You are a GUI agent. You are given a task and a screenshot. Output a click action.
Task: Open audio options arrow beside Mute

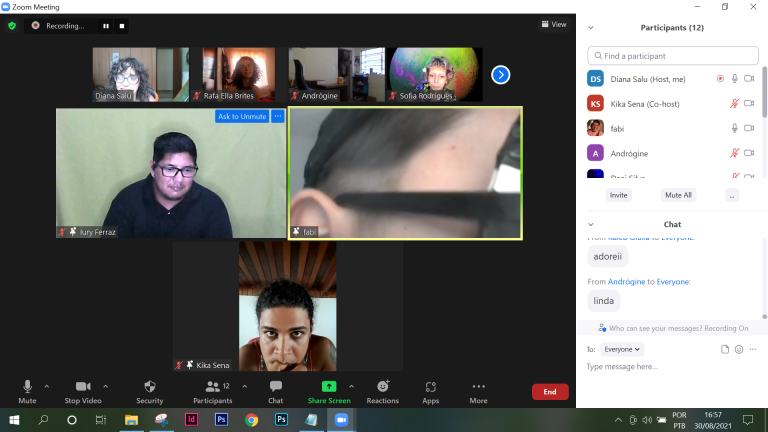coord(47,386)
